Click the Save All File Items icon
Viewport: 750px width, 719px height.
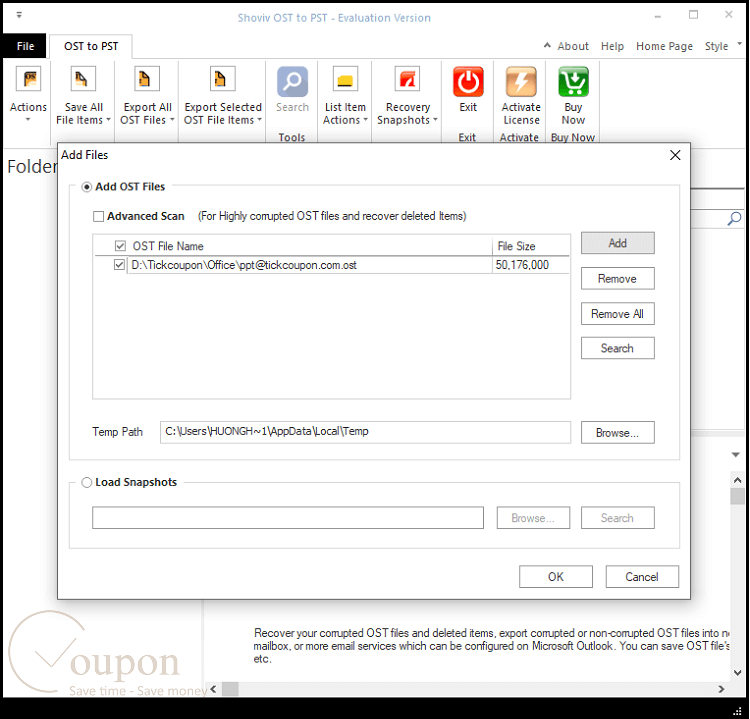click(83, 79)
